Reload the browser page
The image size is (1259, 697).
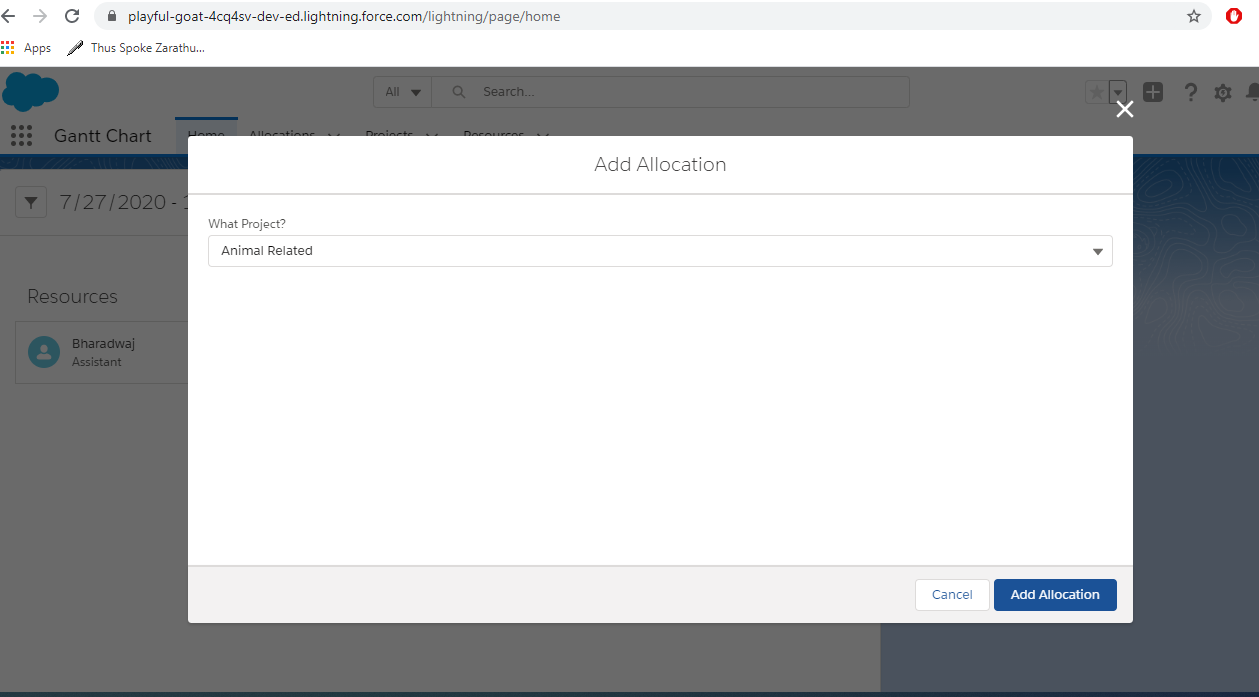(72, 16)
